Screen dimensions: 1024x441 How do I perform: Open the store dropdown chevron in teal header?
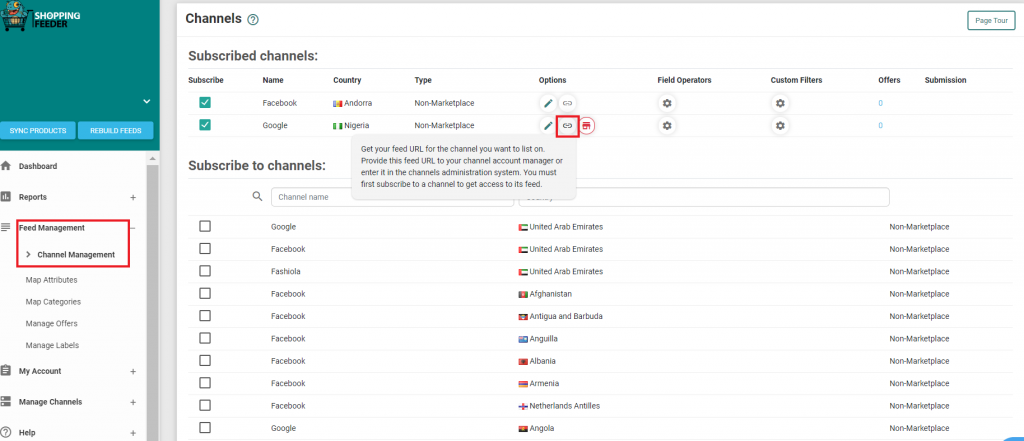(147, 101)
